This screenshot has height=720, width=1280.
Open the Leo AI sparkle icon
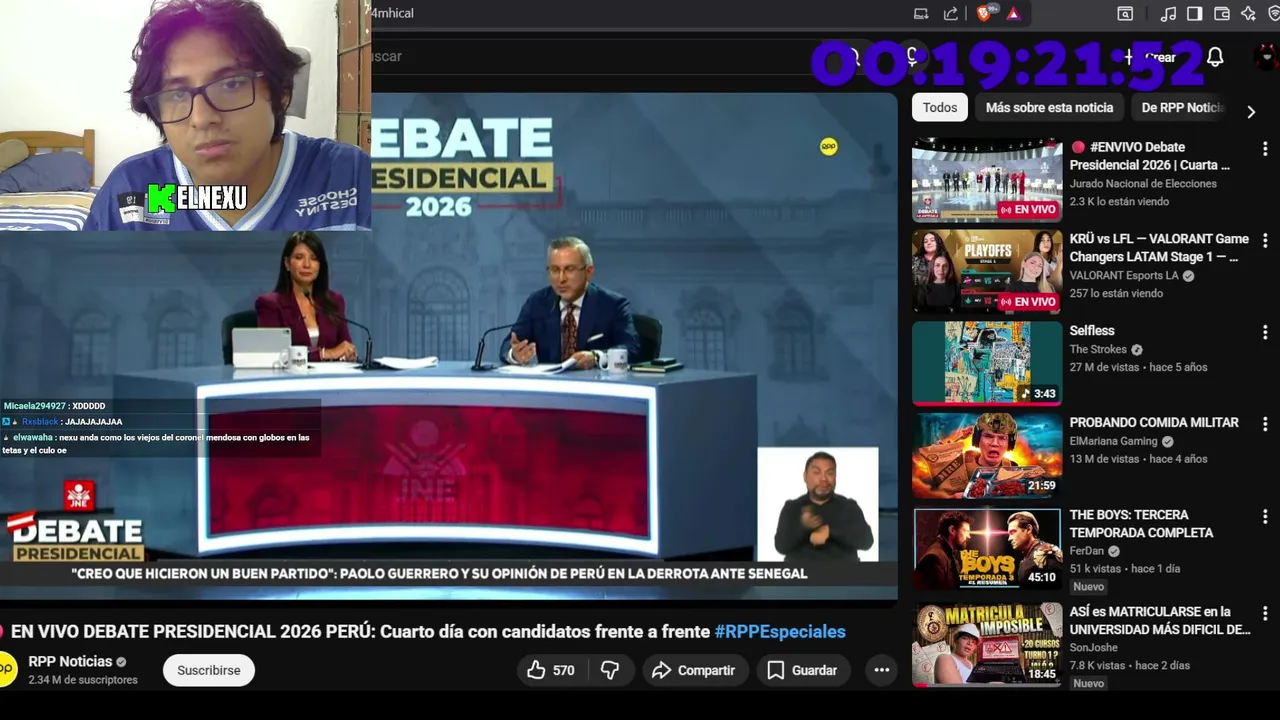pyautogui.click(x=1248, y=13)
